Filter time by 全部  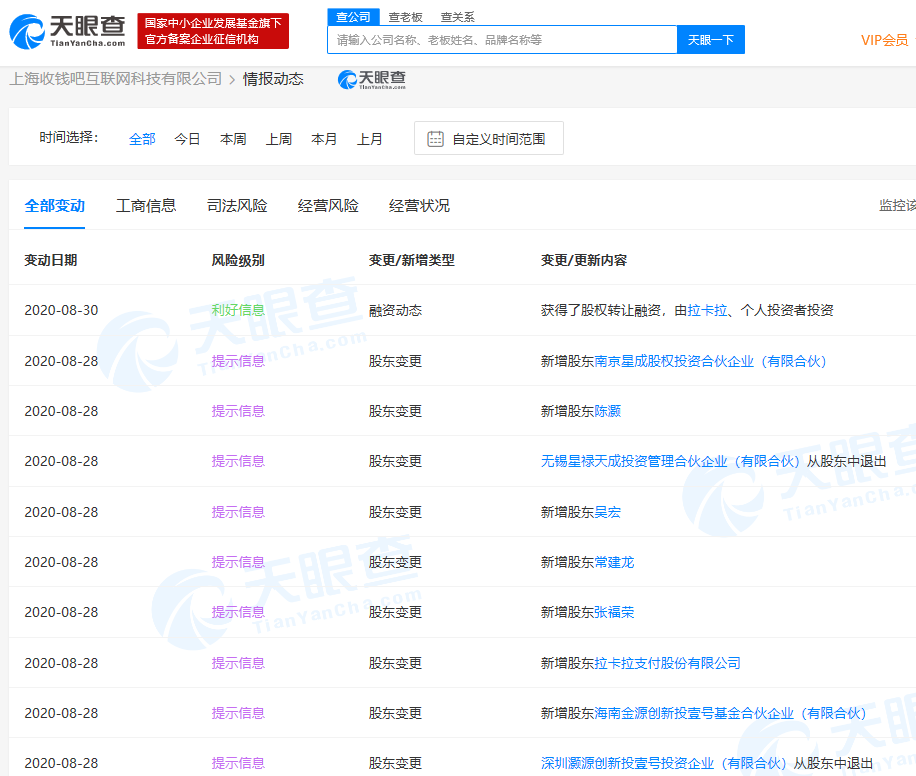point(142,139)
